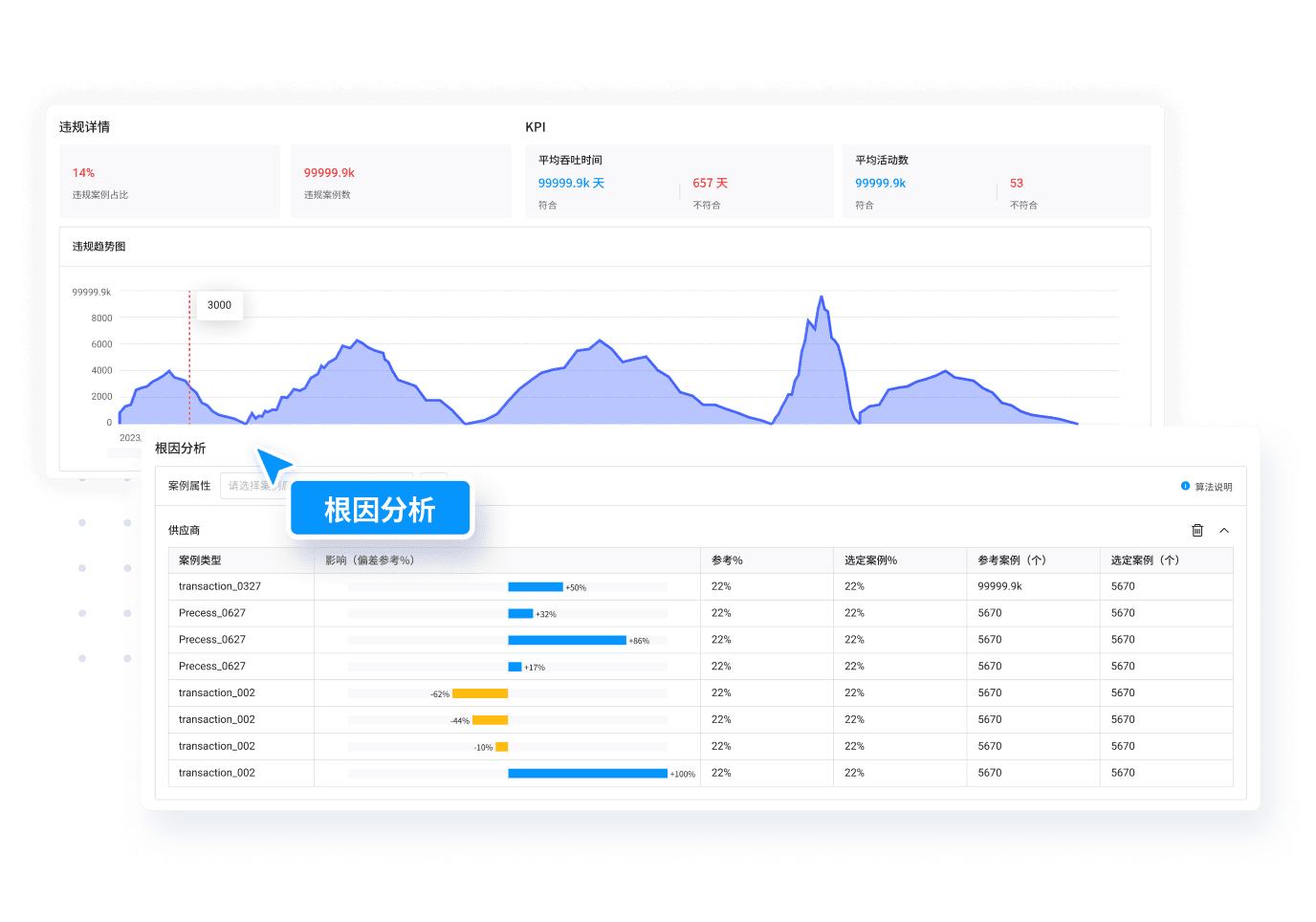The height and width of the screenshot is (922, 1316).
Task: Click the 选定案例% column header
Action: coord(870,560)
